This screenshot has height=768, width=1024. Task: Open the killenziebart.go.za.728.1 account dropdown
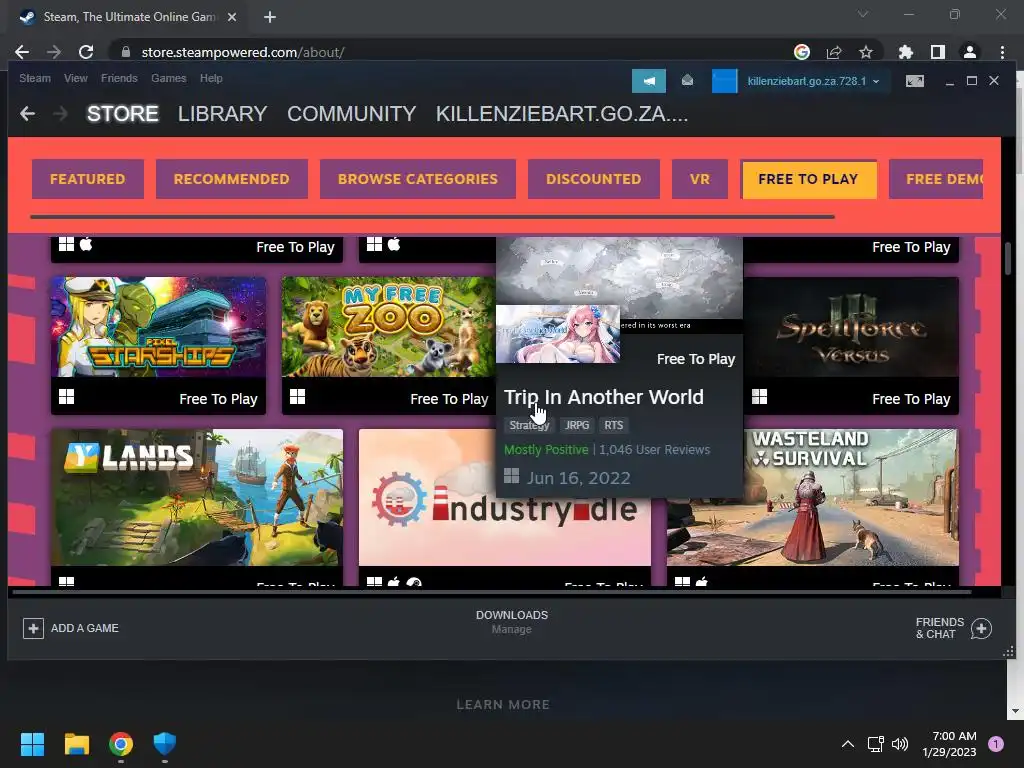pos(813,81)
